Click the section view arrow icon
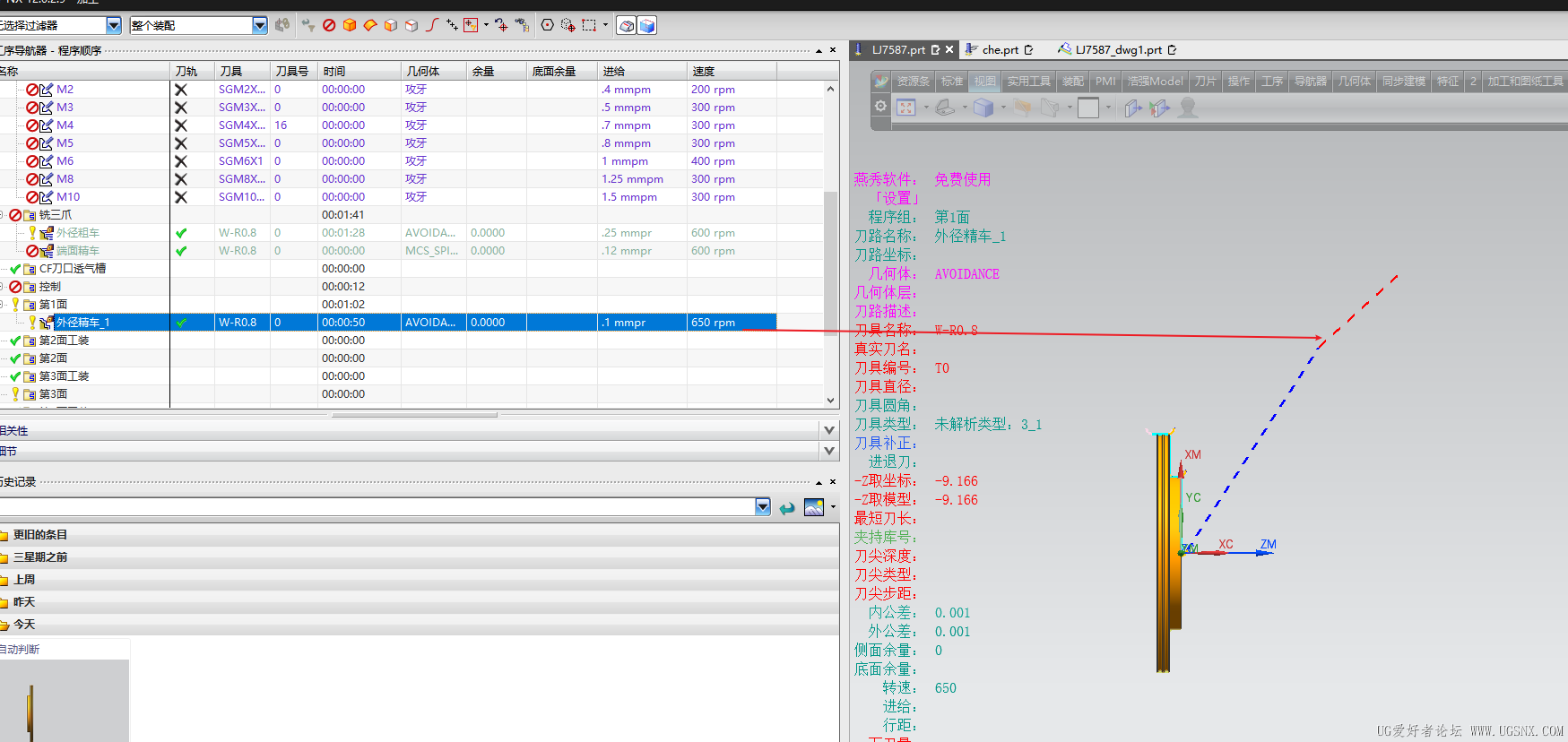 click(x=1133, y=108)
